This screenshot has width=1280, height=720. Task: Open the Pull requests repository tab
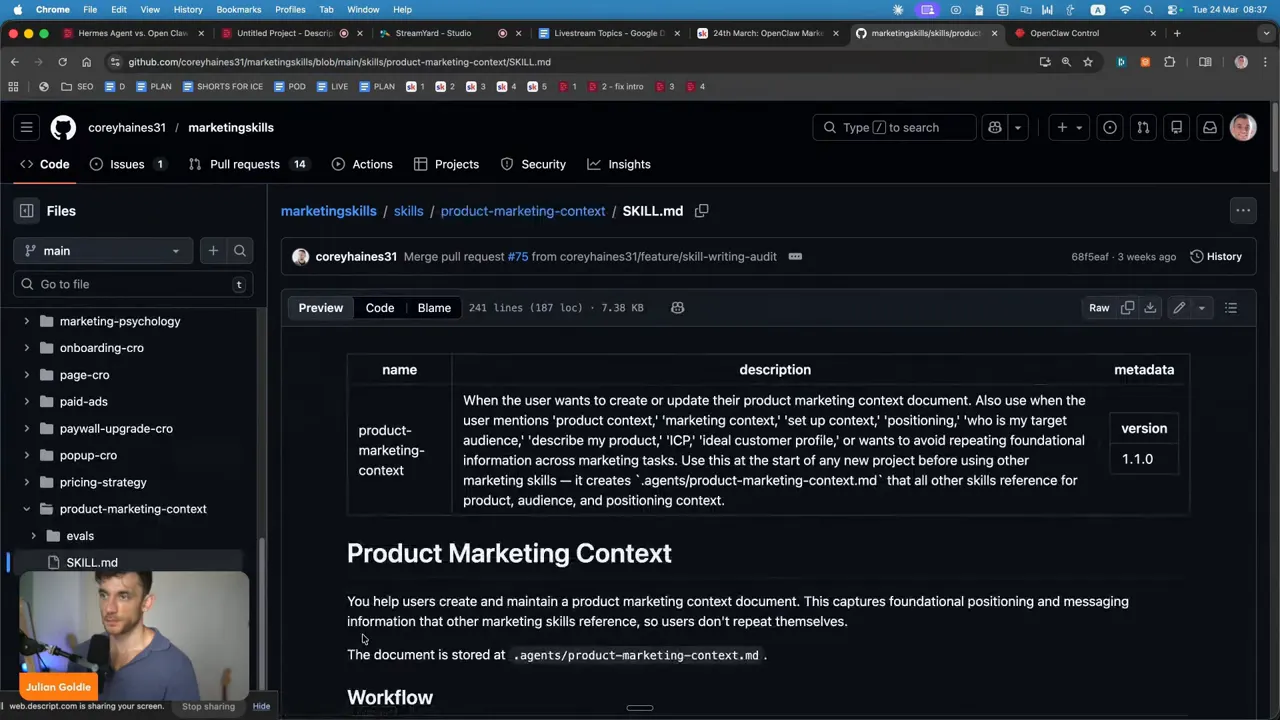point(248,164)
